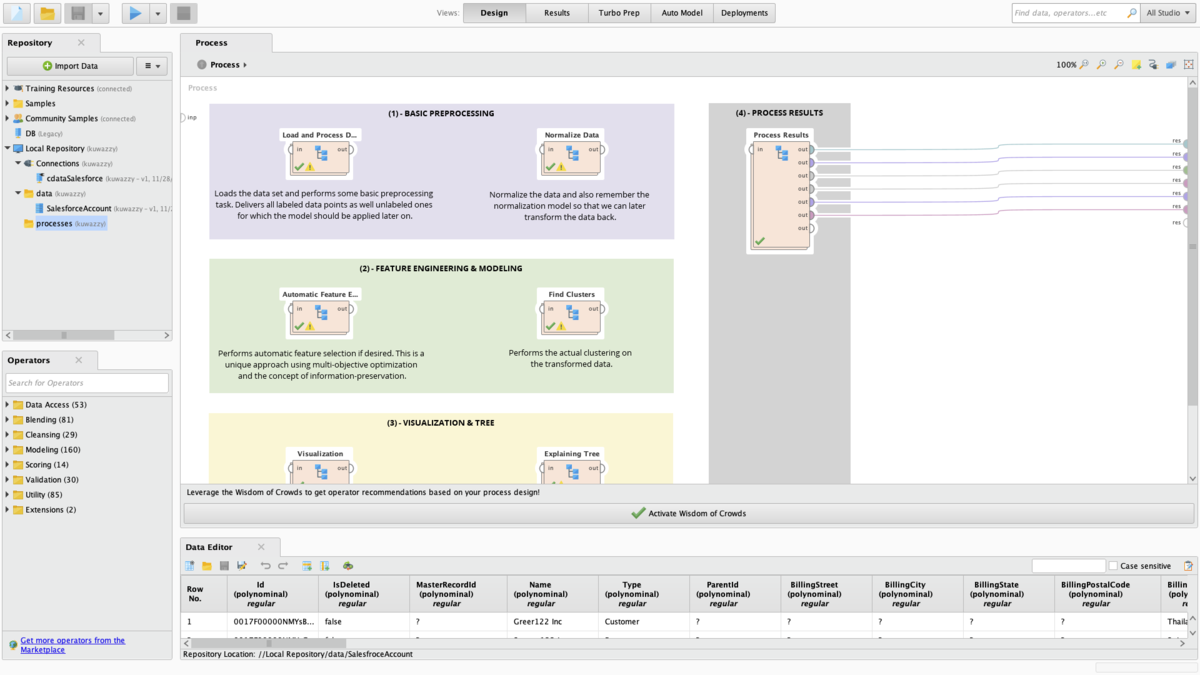The width and height of the screenshot is (1200, 675).
Task: Run the process with the play button
Action: [135, 13]
